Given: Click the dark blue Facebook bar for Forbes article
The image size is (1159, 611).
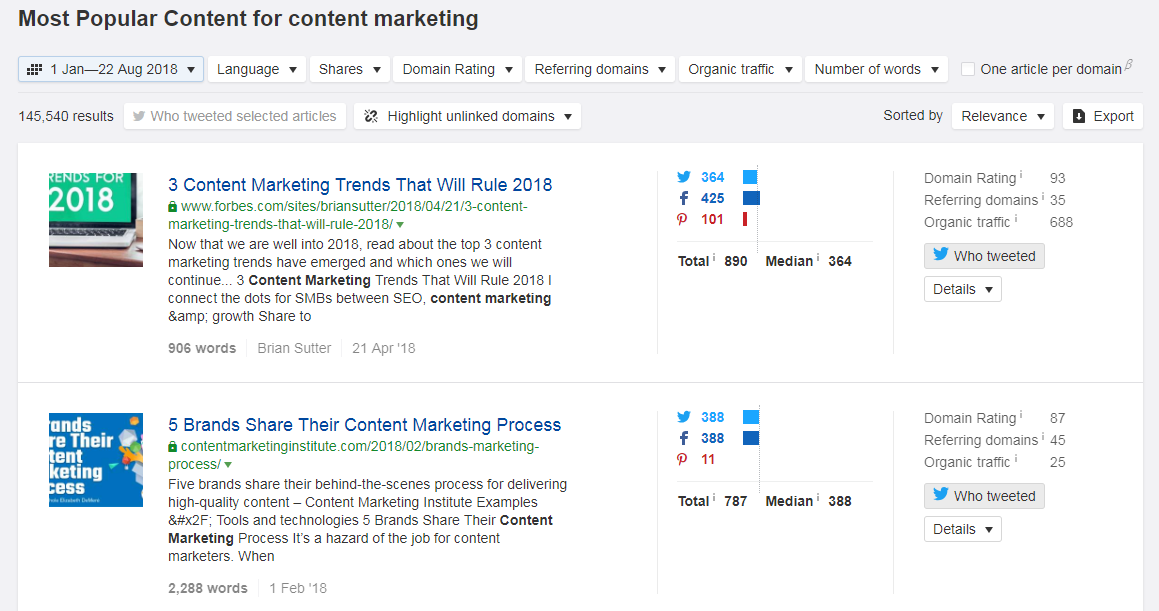Looking at the screenshot, I should 751,198.
